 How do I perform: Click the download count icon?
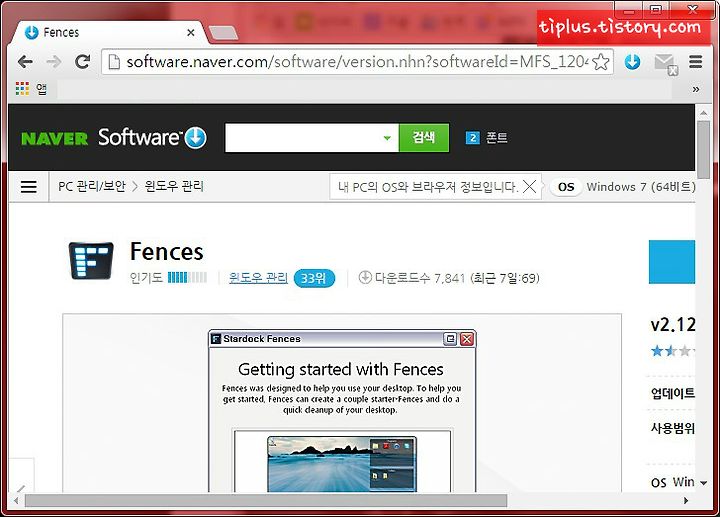pos(365,277)
